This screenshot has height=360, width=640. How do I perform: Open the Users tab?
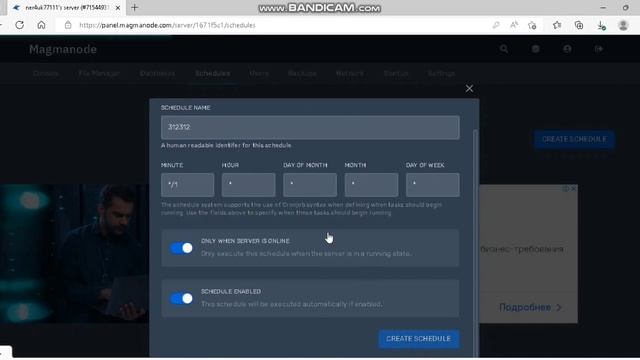pos(259,74)
